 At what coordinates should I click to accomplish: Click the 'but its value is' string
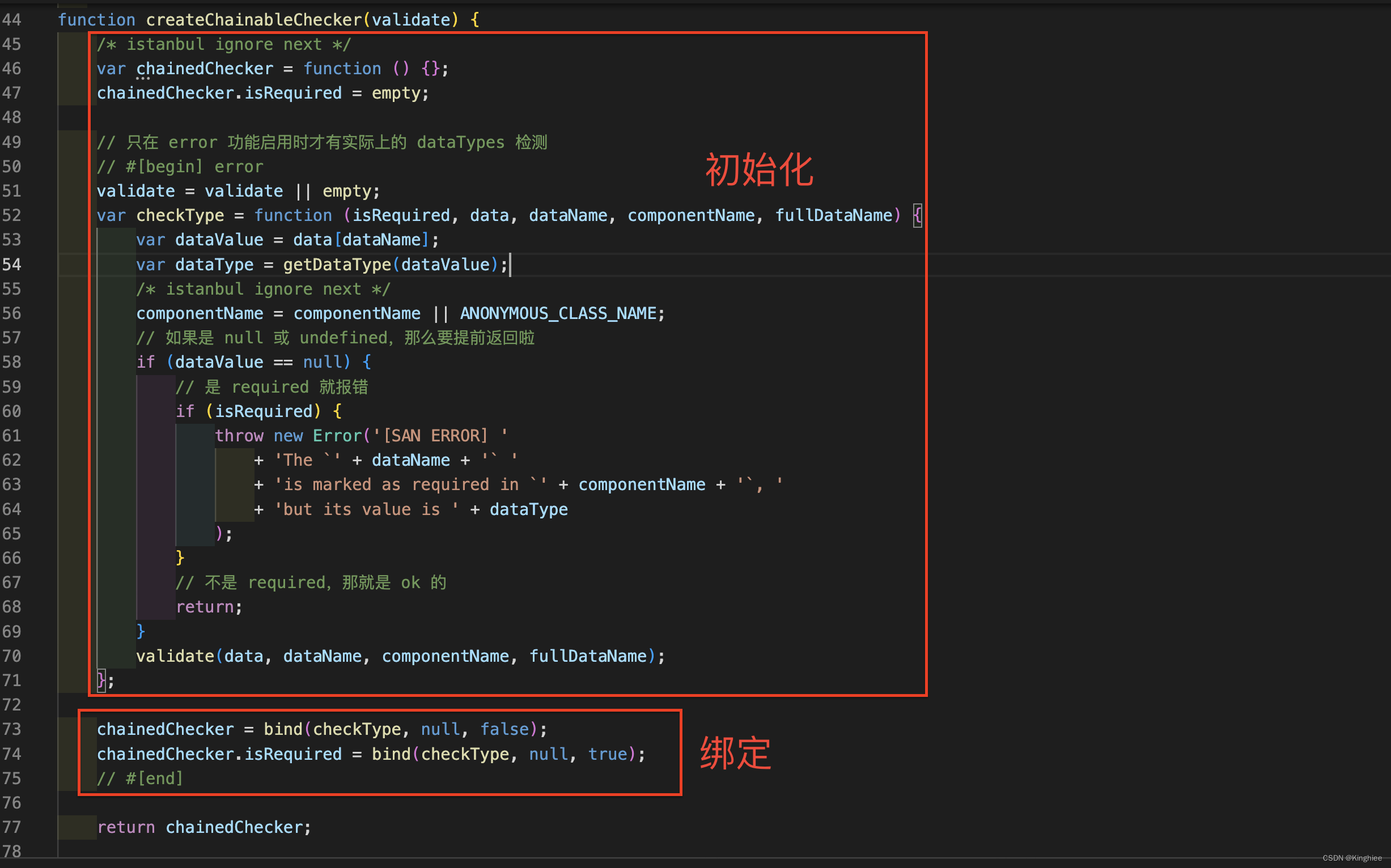pos(366,510)
